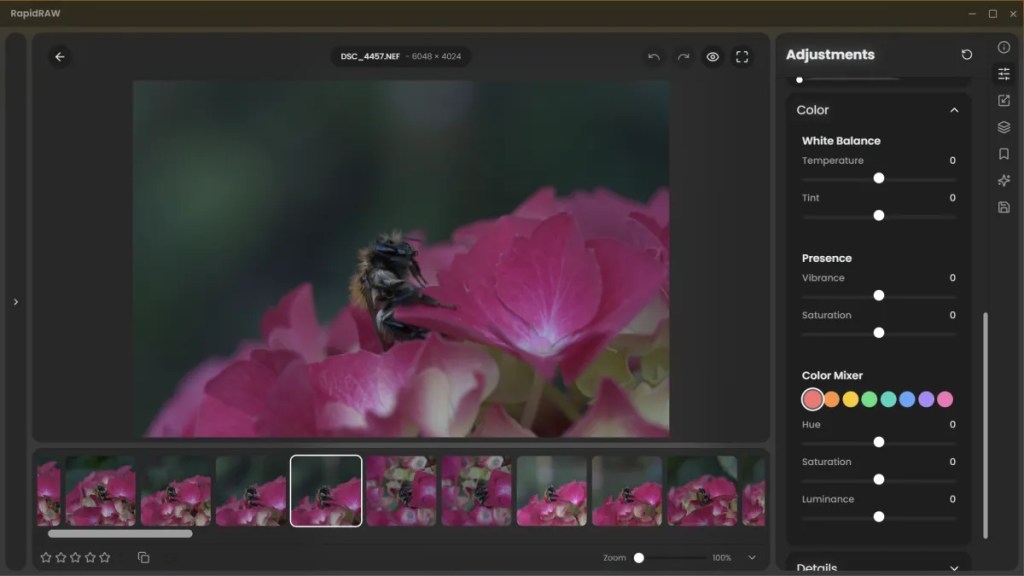Select the blue Color Mixer swatch
Image resolution: width=1024 pixels, height=576 pixels.
907,399
